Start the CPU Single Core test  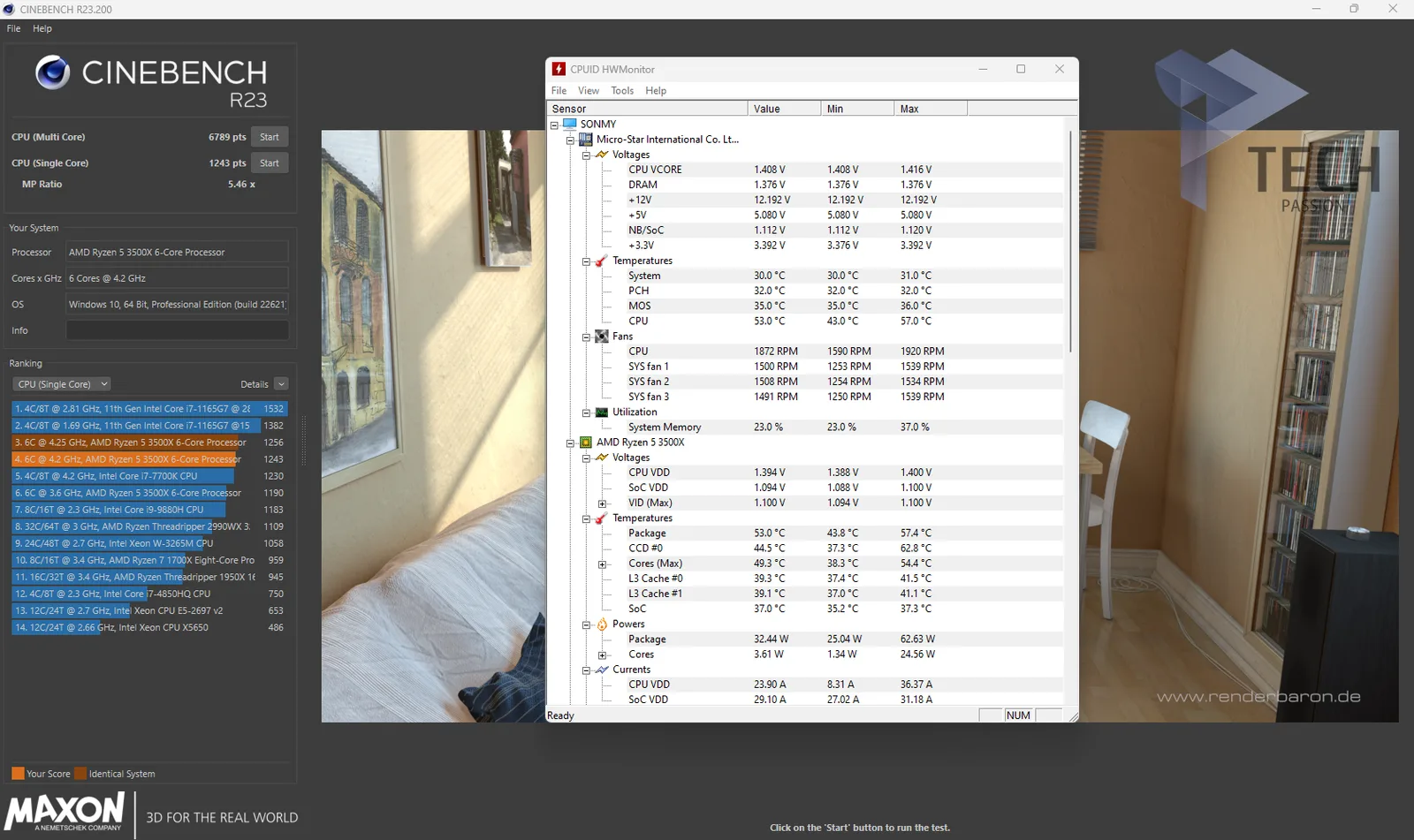click(x=270, y=163)
